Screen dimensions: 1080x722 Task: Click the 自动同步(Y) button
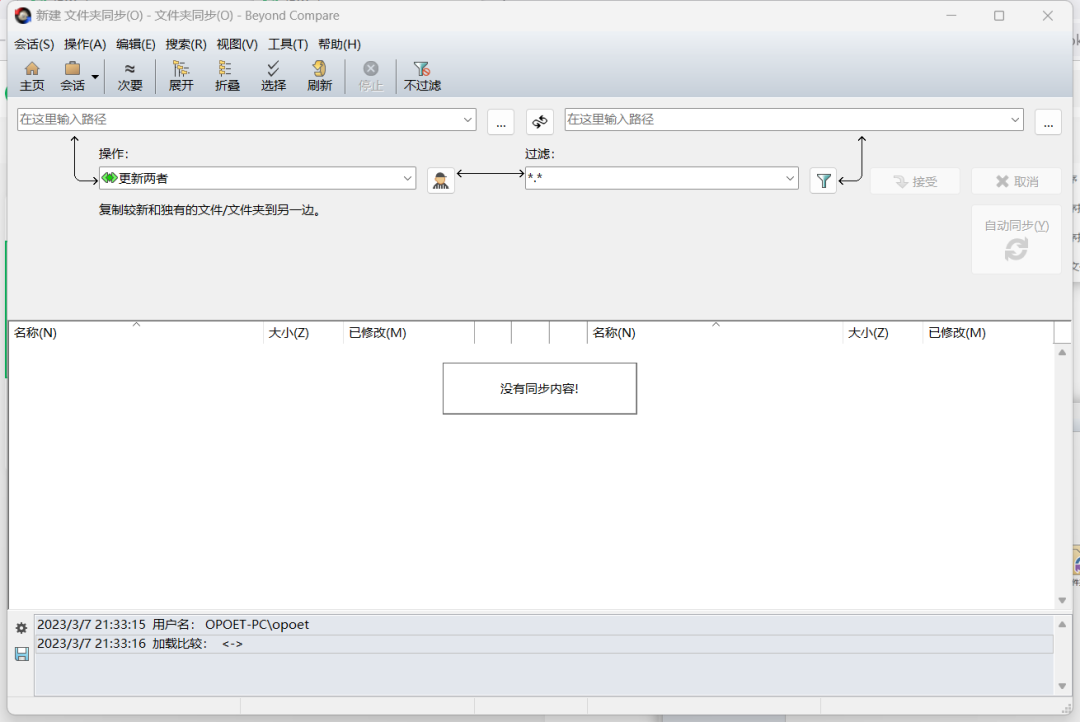(x=1017, y=239)
